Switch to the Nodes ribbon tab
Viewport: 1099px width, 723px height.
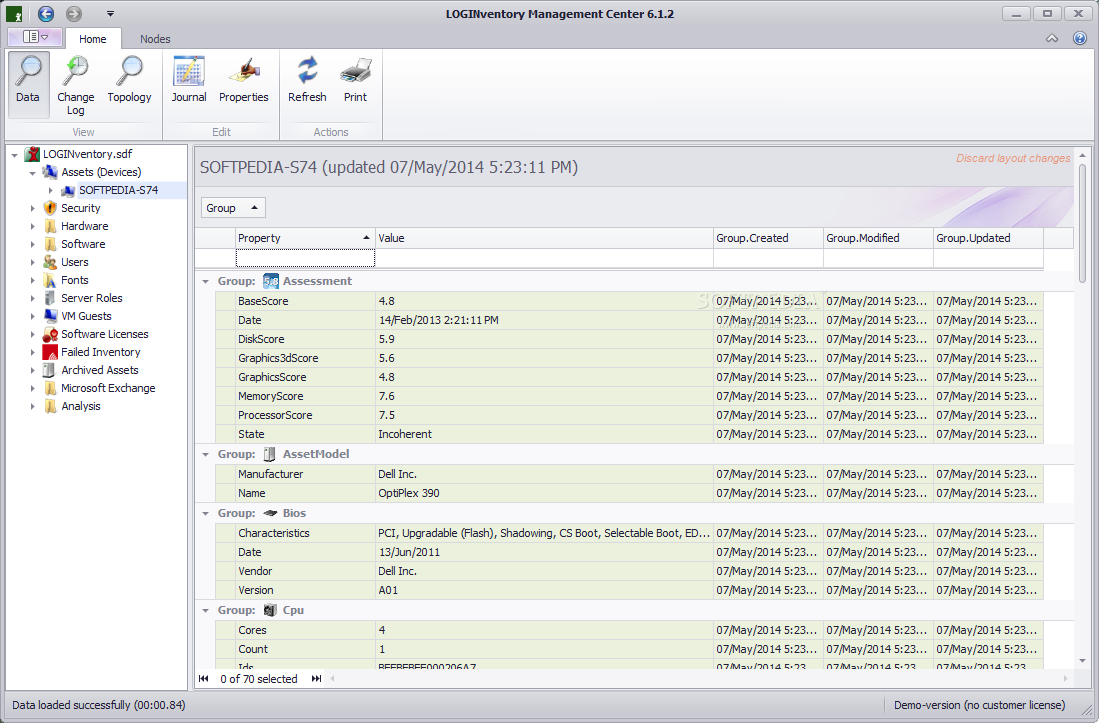pos(155,39)
